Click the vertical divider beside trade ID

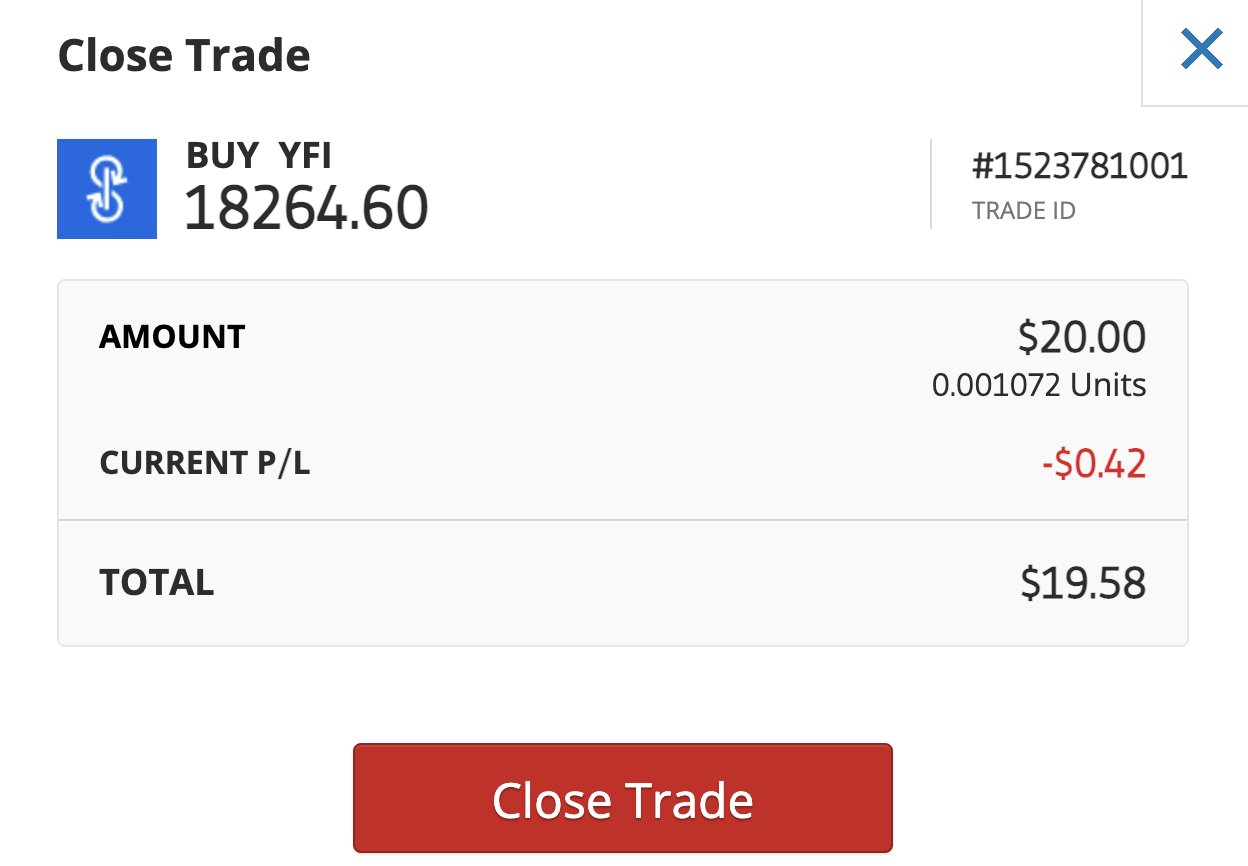[931, 184]
